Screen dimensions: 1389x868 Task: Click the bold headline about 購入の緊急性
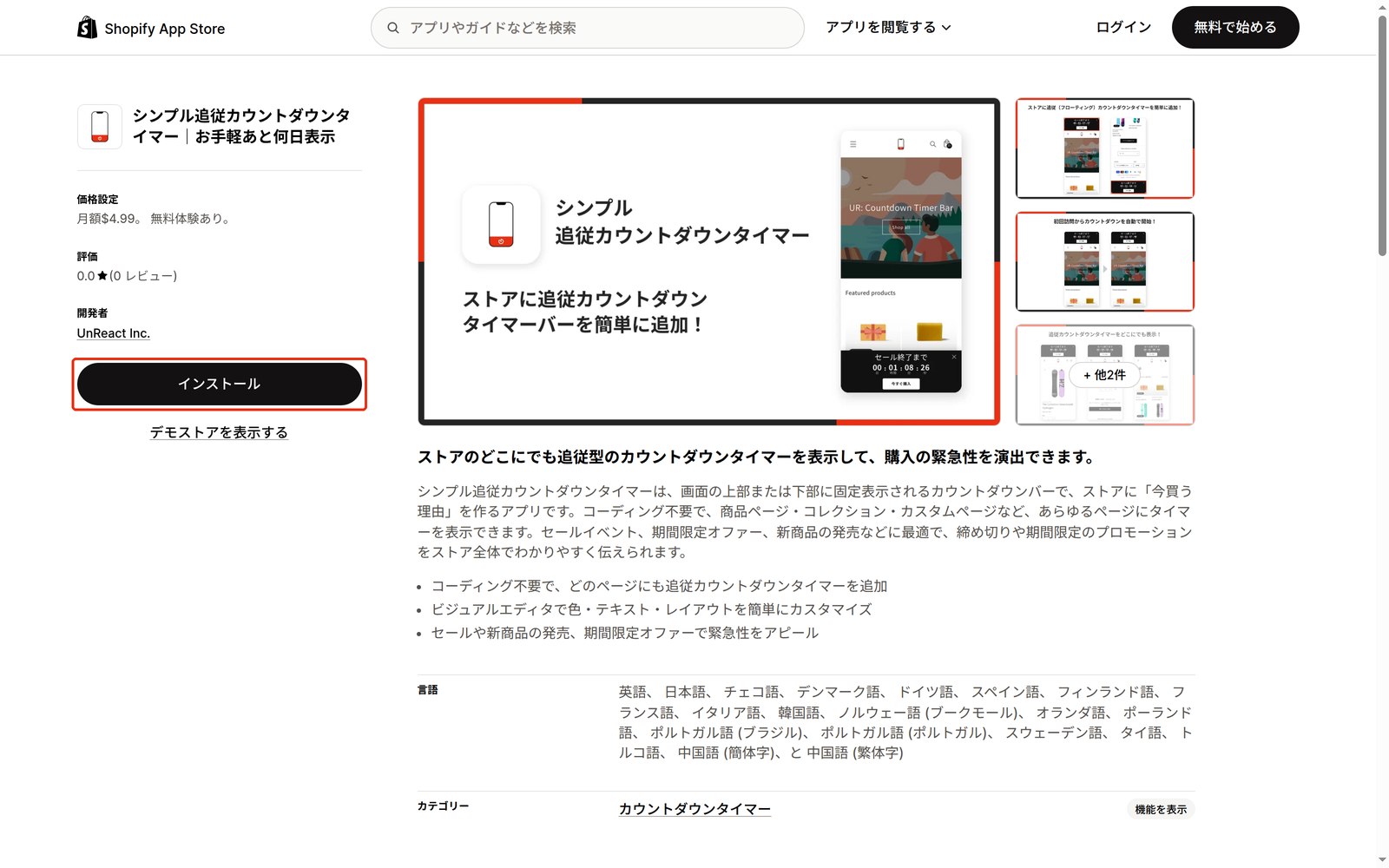756,457
